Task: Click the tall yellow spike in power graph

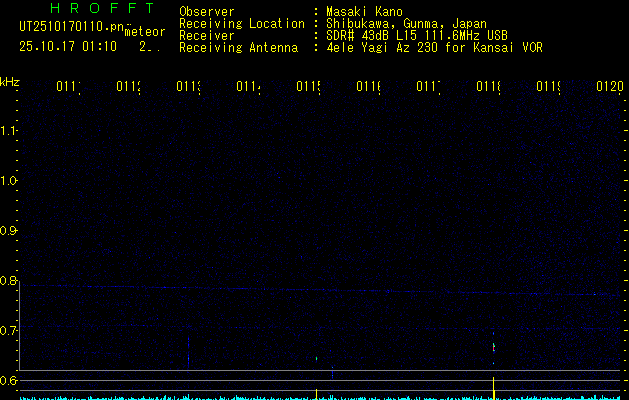Action: pyautogui.click(x=494, y=389)
